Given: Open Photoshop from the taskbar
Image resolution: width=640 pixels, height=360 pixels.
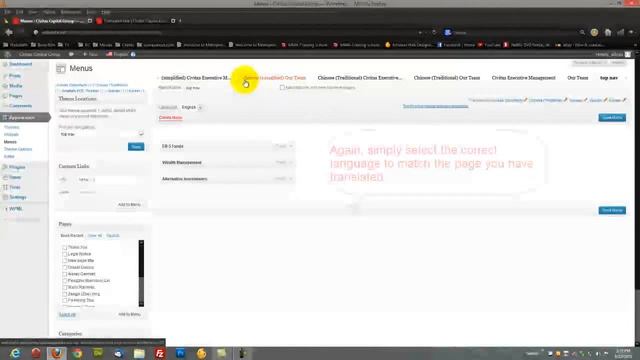Looking at the screenshot, I should (180, 353).
